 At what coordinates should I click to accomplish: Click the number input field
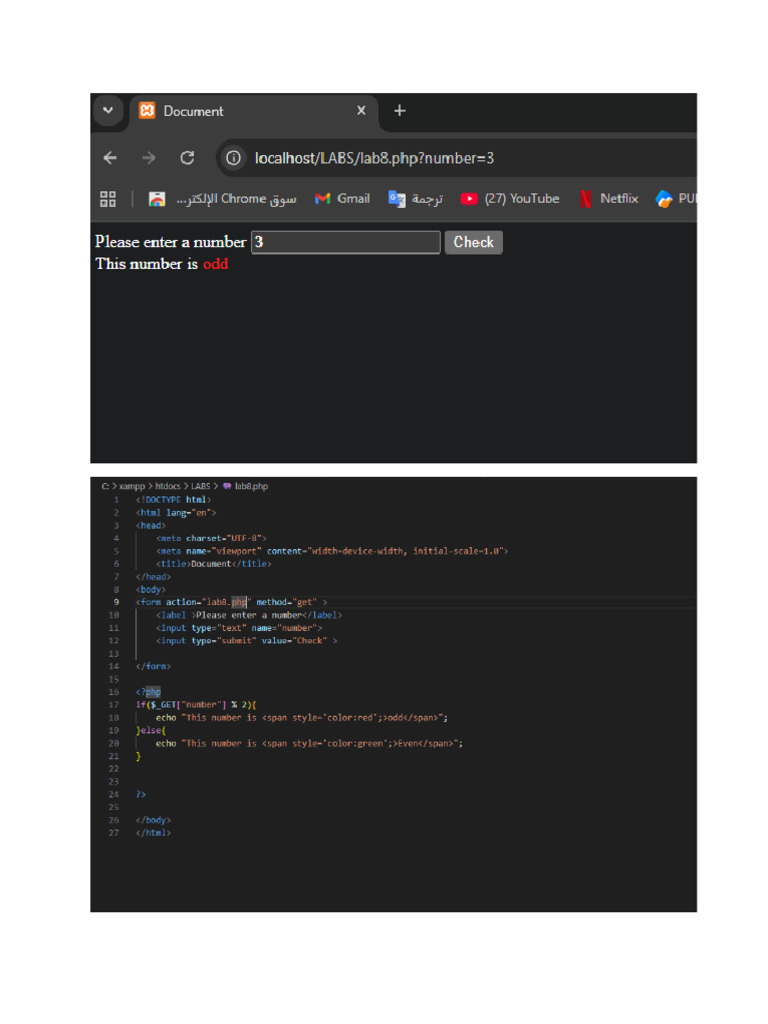[345, 242]
